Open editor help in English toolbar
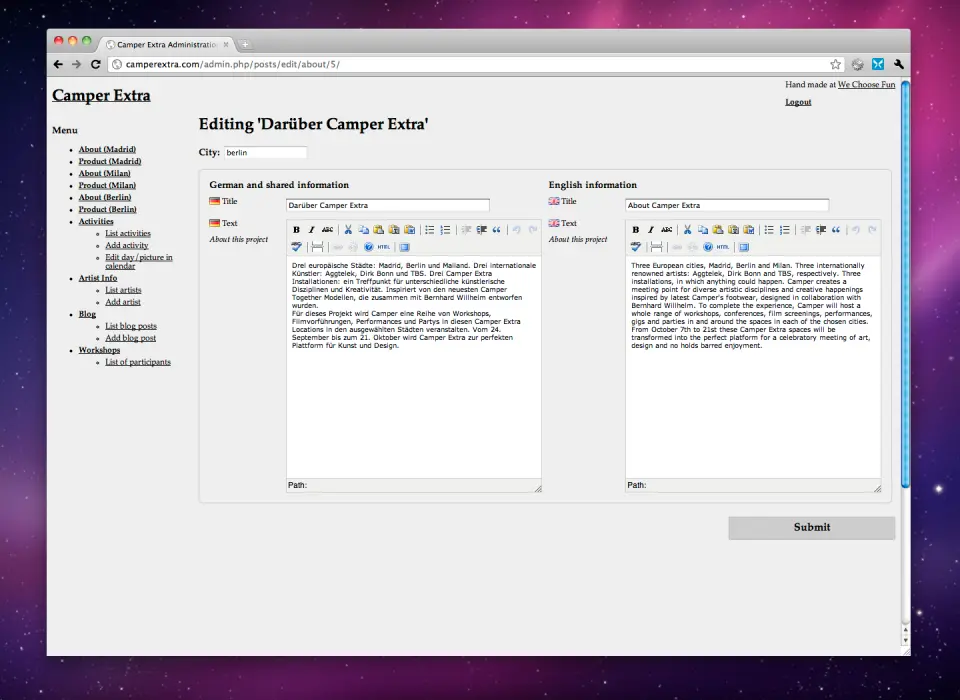 point(708,247)
